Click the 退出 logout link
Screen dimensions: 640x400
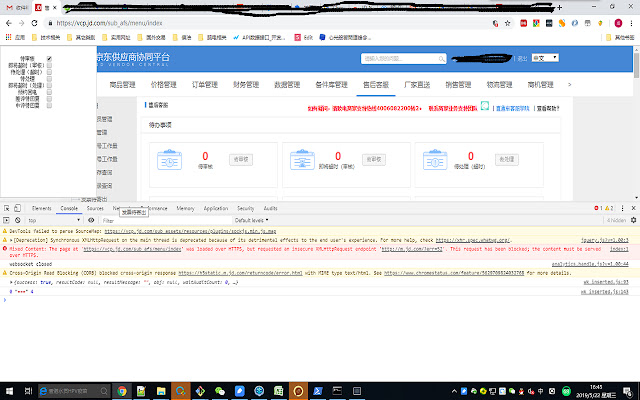(x=522, y=59)
